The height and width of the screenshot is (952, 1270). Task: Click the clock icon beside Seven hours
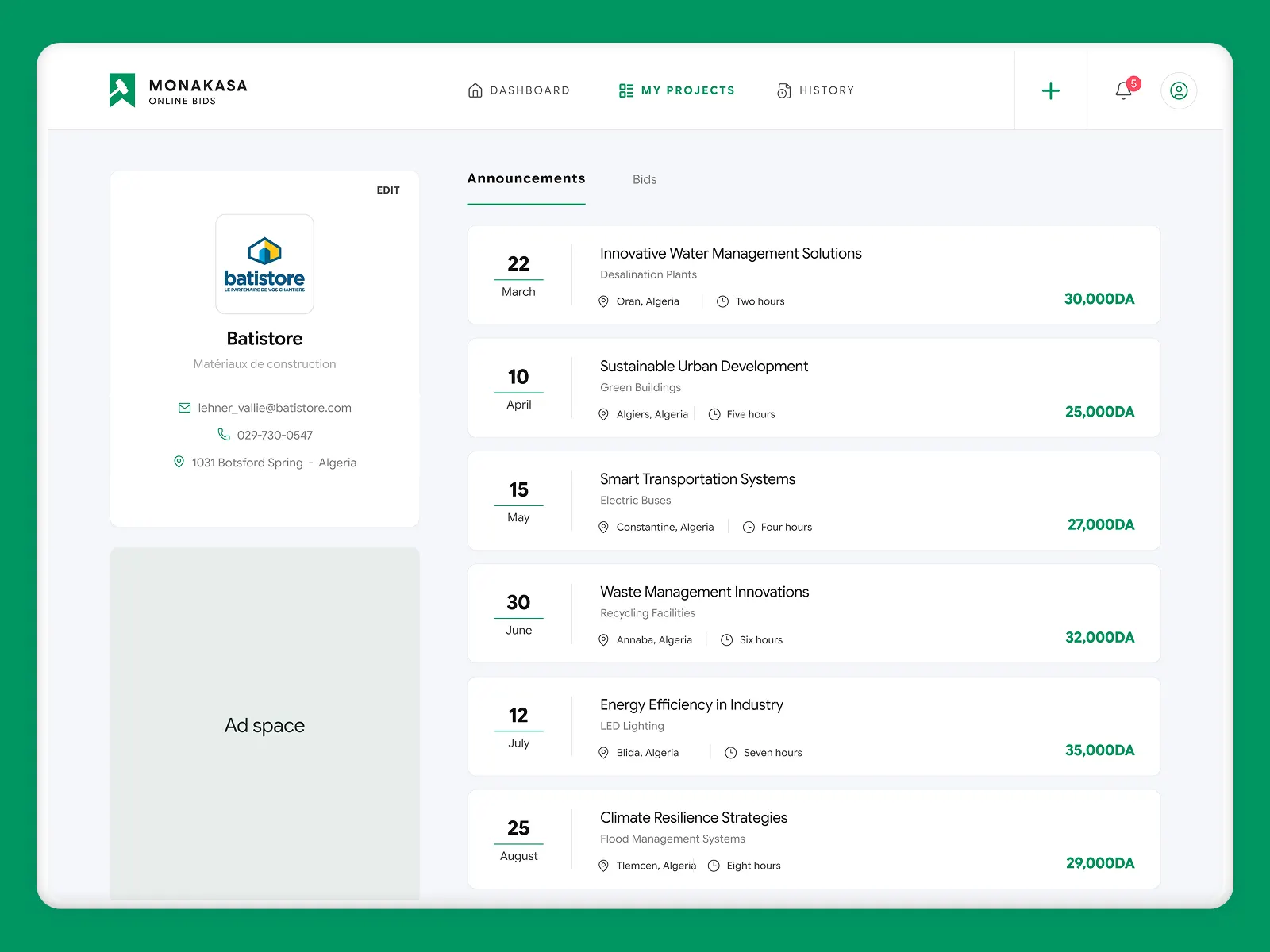[x=730, y=753]
